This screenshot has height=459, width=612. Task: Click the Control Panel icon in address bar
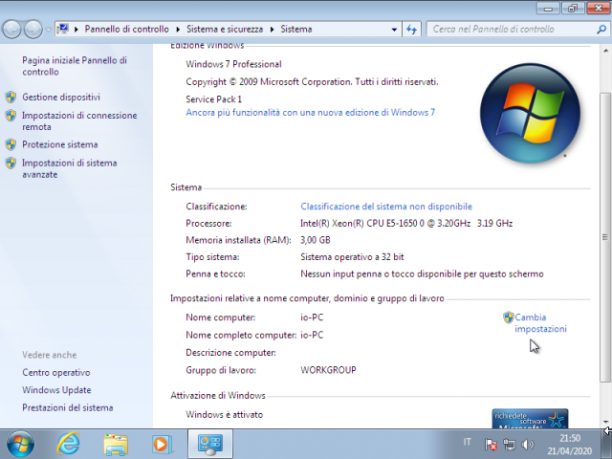coord(62,29)
